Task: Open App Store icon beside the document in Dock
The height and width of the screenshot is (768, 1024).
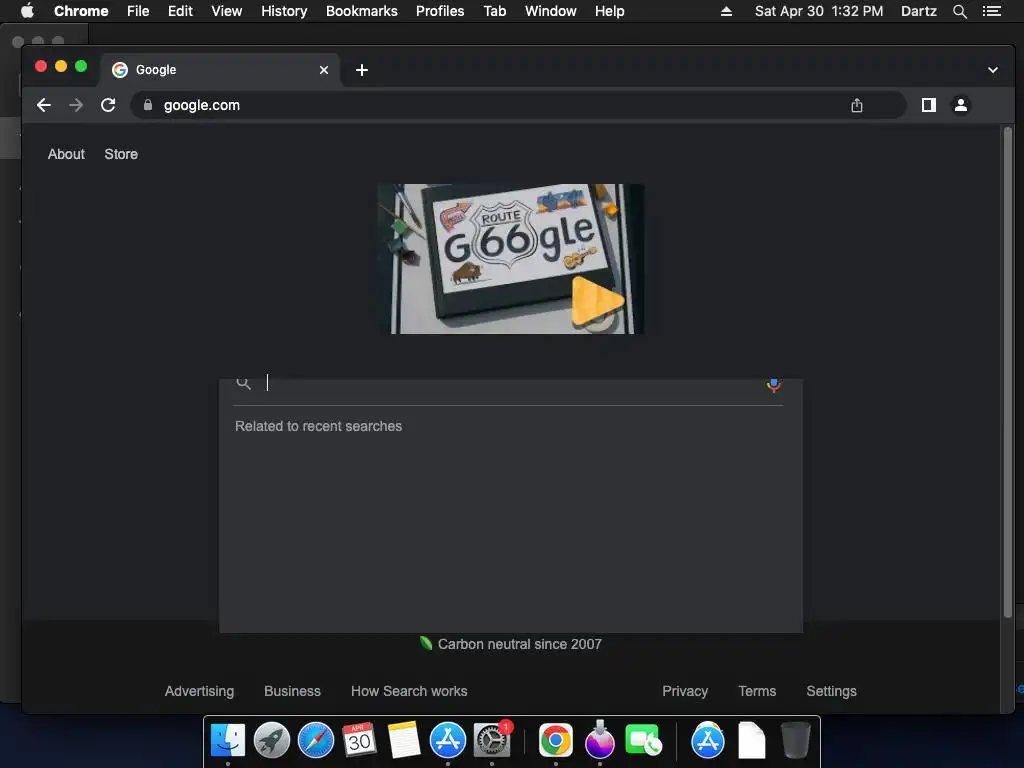Action: pyautogui.click(x=707, y=741)
